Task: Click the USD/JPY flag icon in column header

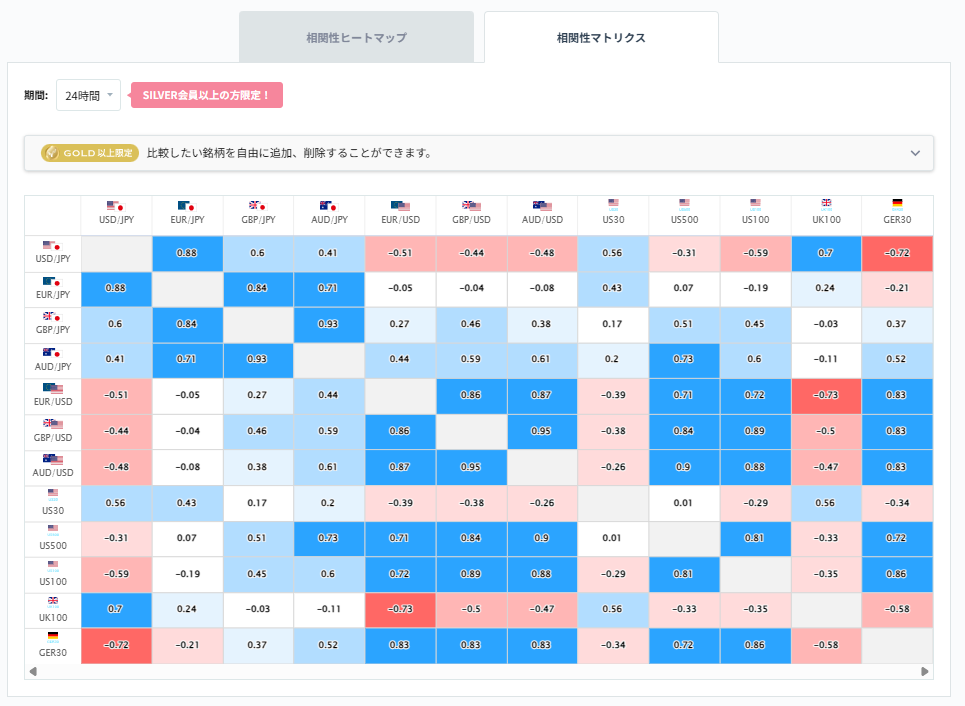Action: pos(116,204)
